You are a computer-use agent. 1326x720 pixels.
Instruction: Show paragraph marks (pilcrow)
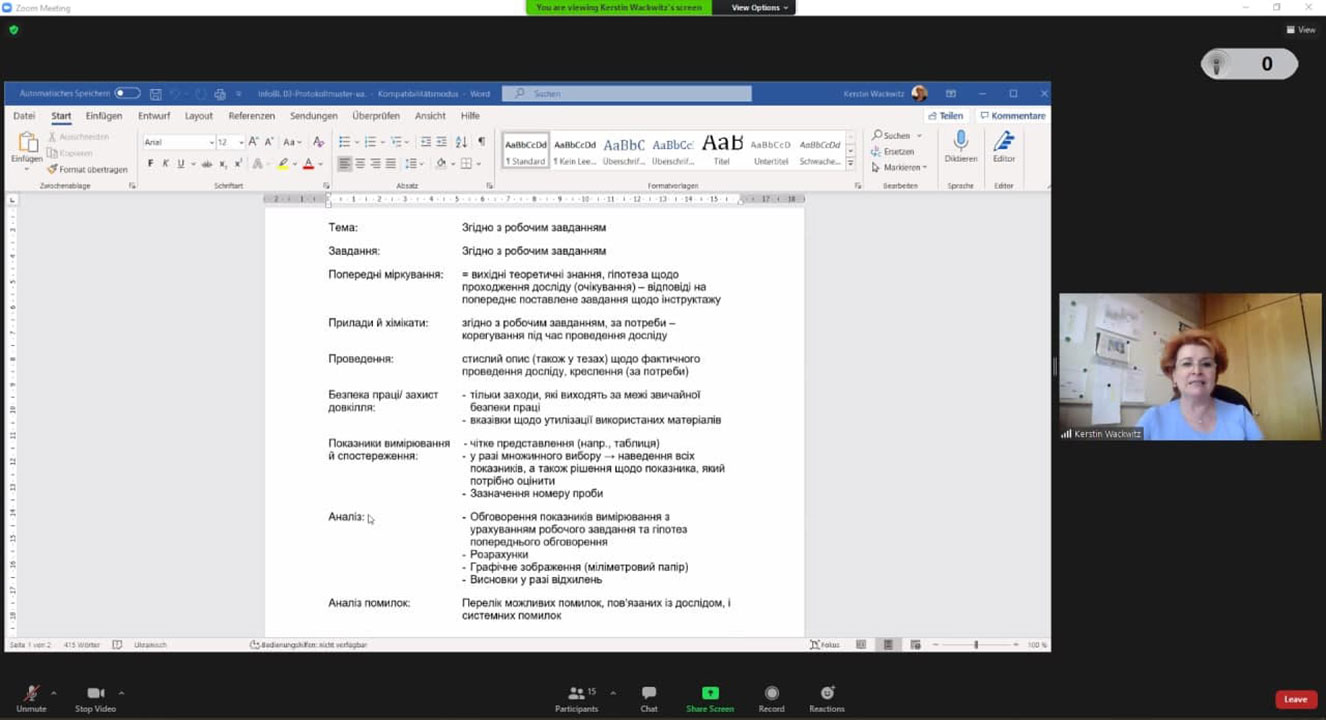pos(481,142)
